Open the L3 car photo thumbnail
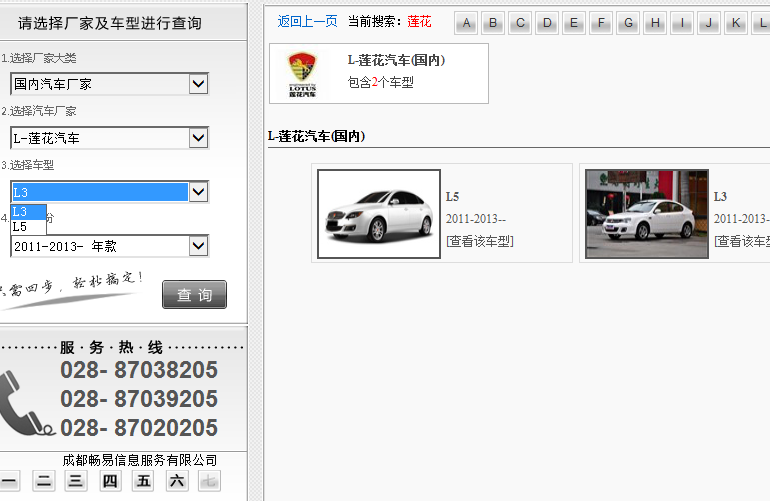770x501 pixels. pos(647,214)
